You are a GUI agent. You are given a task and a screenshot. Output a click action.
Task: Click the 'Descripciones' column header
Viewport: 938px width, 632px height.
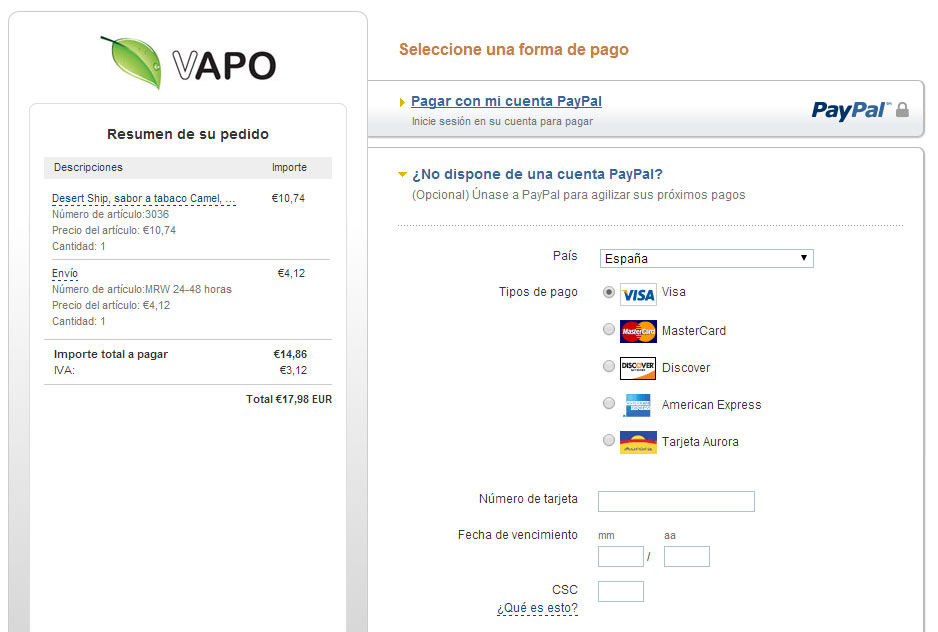88,168
